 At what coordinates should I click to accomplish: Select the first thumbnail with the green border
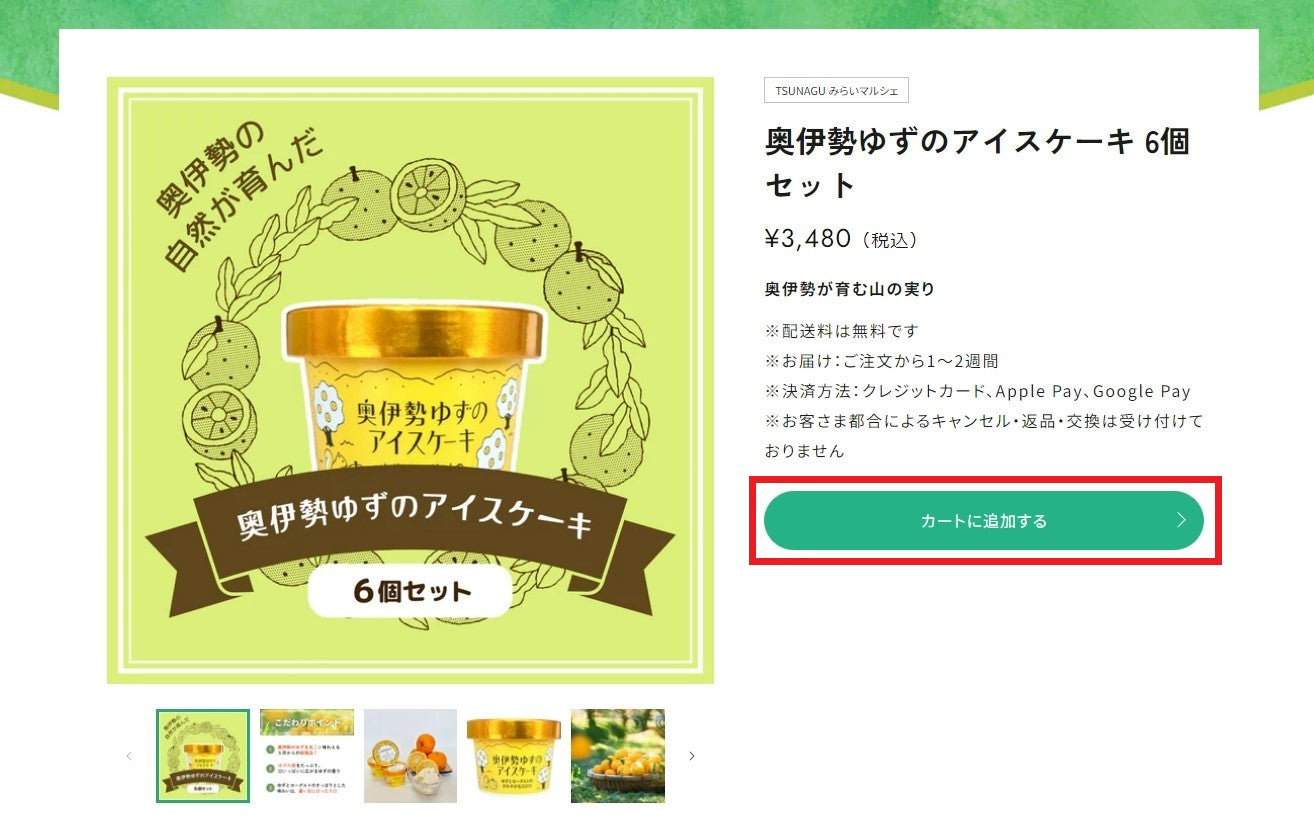(x=203, y=756)
